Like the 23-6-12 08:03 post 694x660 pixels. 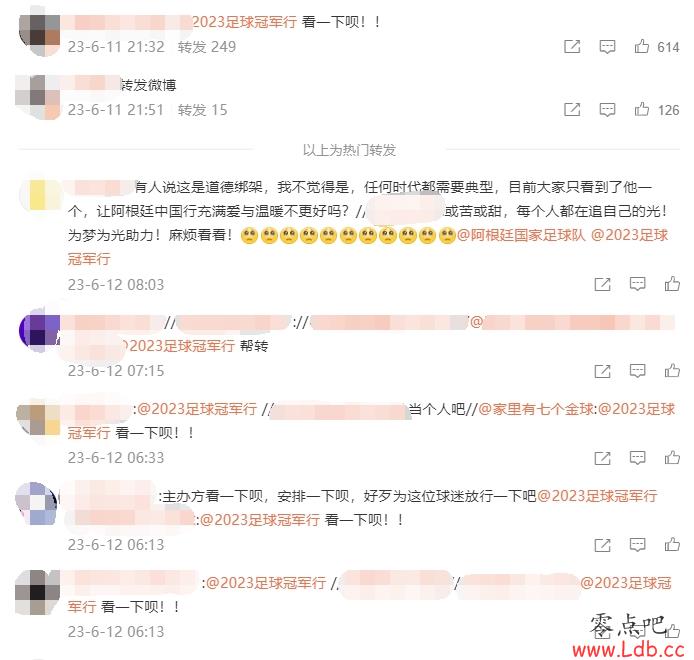click(x=672, y=283)
